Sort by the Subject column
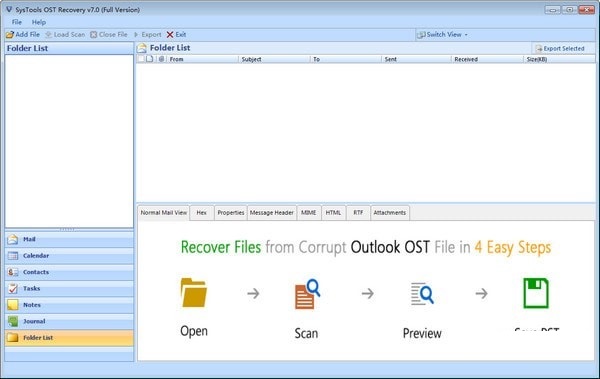The width and height of the screenshot is (600, 379). point(275,59)
